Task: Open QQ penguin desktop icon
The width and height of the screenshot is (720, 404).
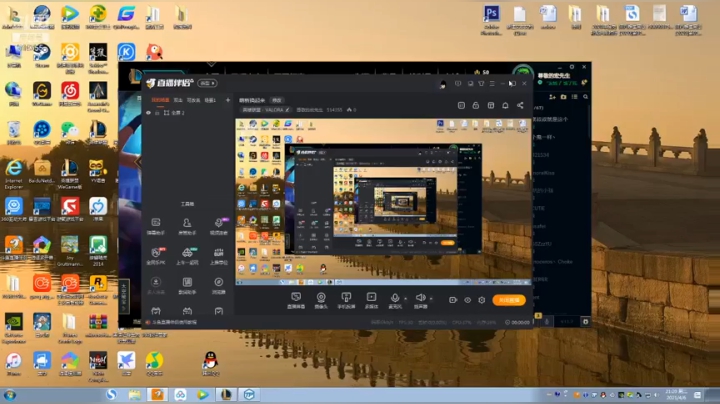Action: [210, 364]
